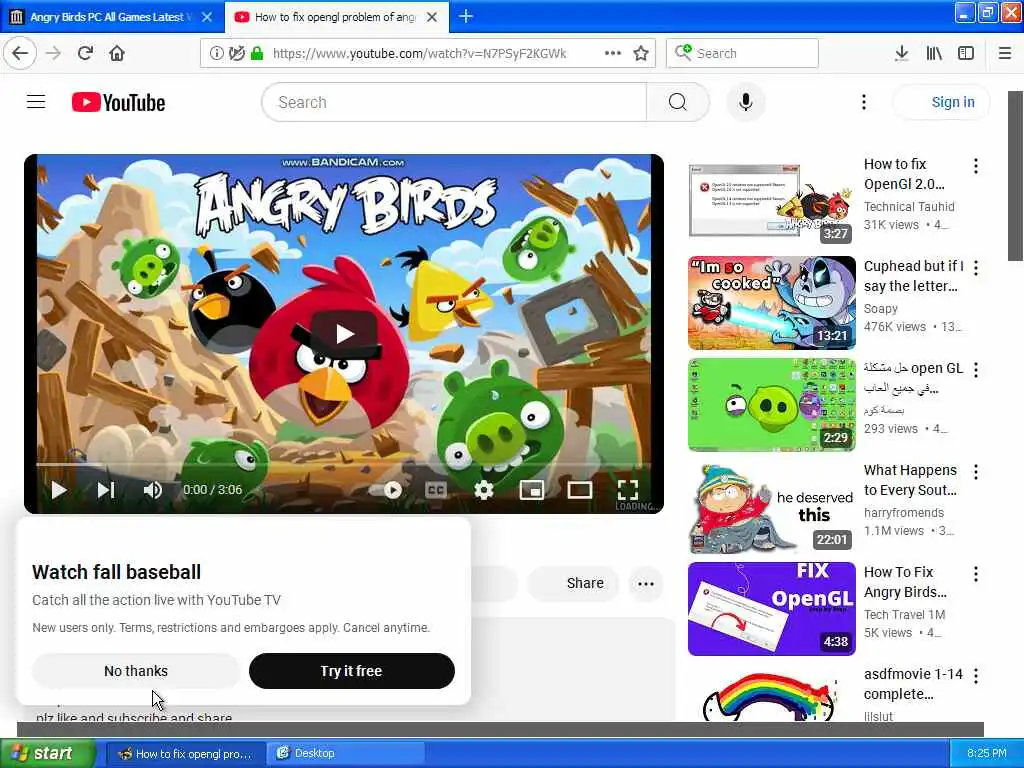Mute the video volume speaker
Screen dimensions: 1024x768
click(x=153, y=490)
